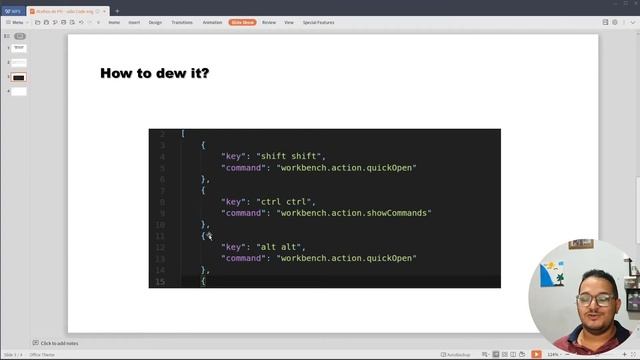Select slide 3 thumbnail with dark image
Image resolution: width=640 pixels, height=360 pixels.
point(19,77)
